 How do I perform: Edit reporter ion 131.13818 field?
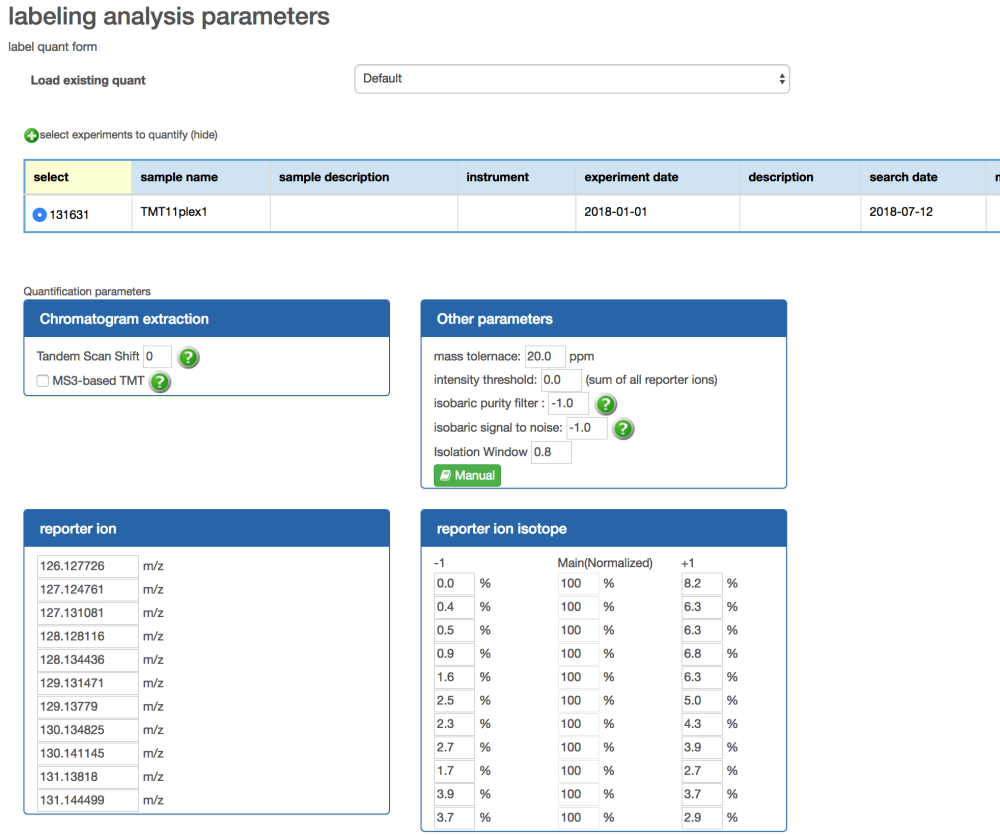tap(88, 777)
